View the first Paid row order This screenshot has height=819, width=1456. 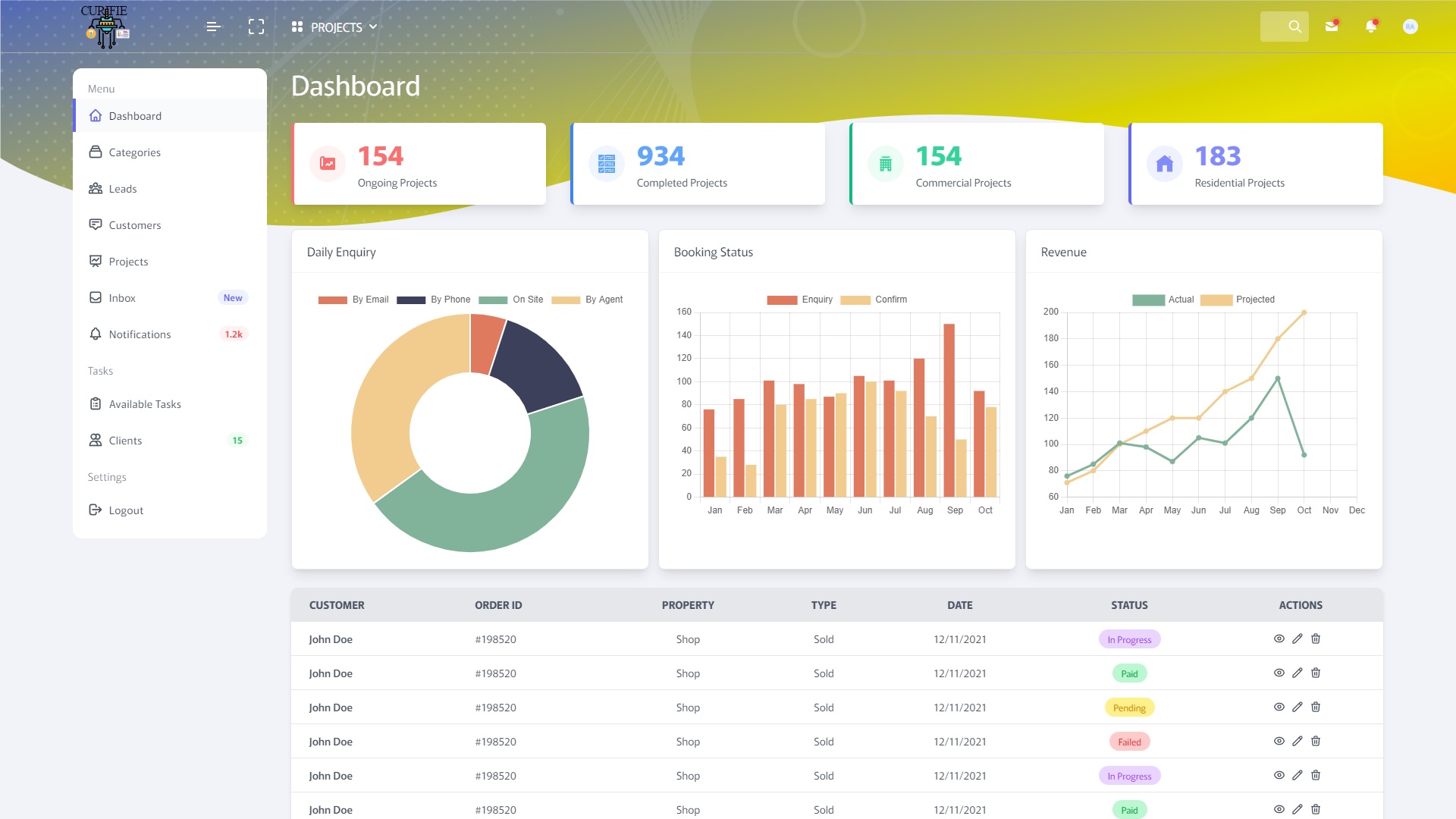(x=1279, y=673)
